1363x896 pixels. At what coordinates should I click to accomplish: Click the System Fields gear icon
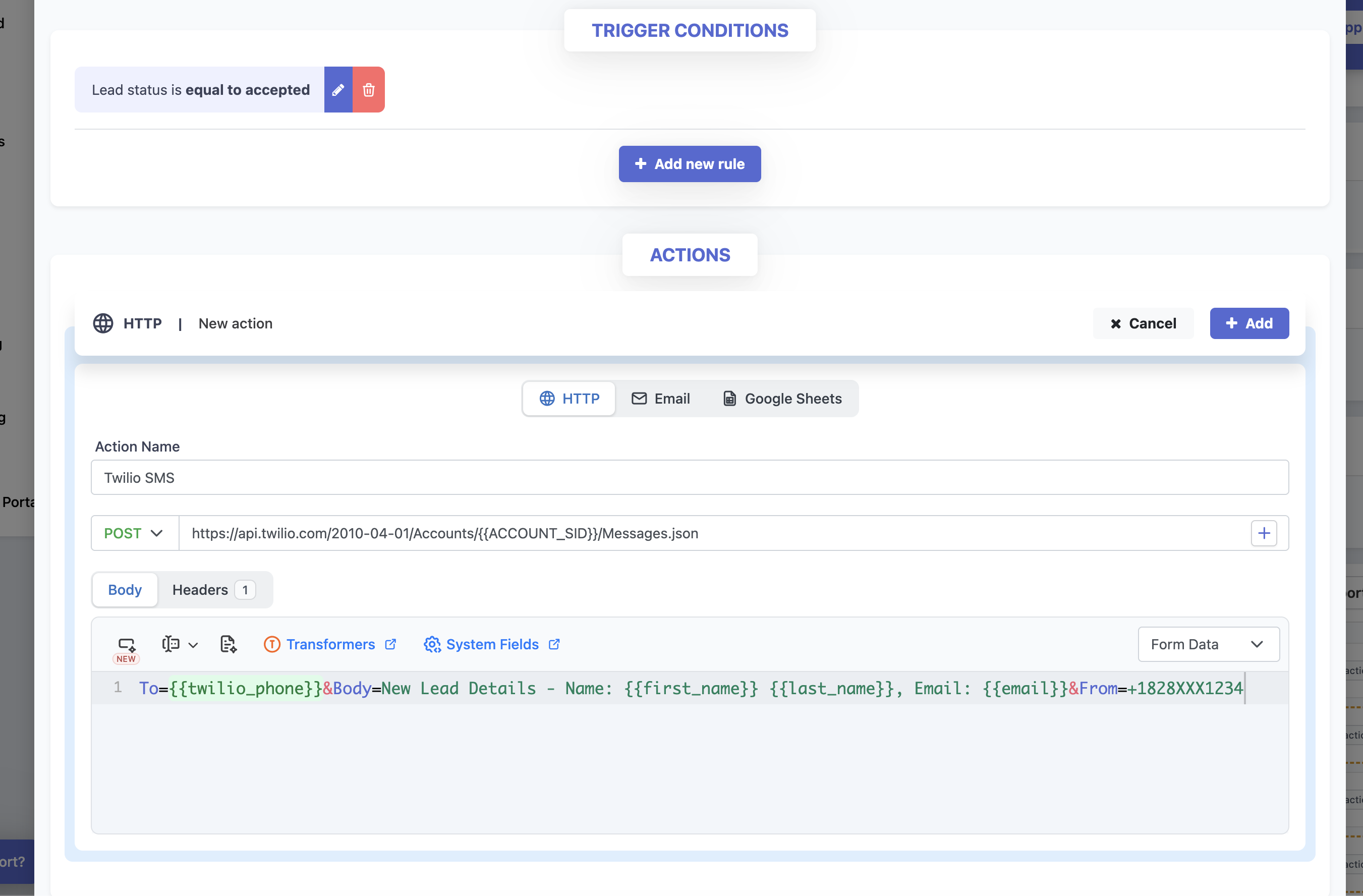click(432, 644)
